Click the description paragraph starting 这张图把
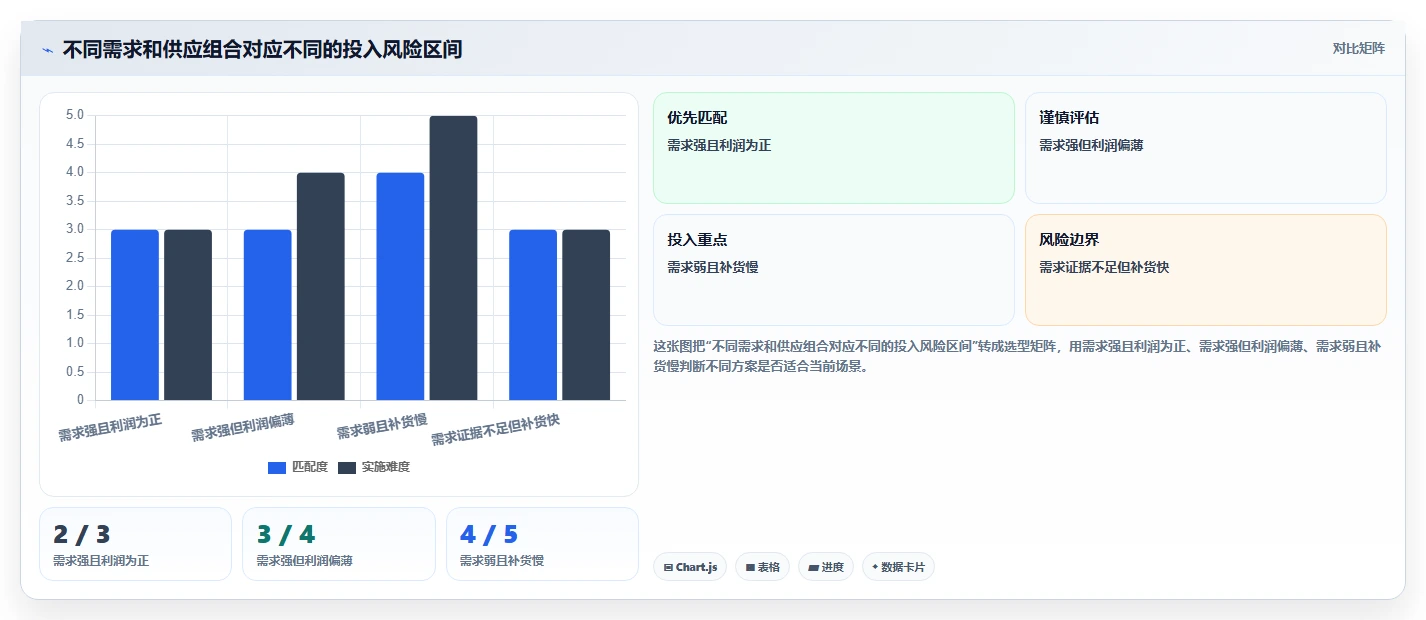1426x620 pixels. click(x=1018, y=356)
